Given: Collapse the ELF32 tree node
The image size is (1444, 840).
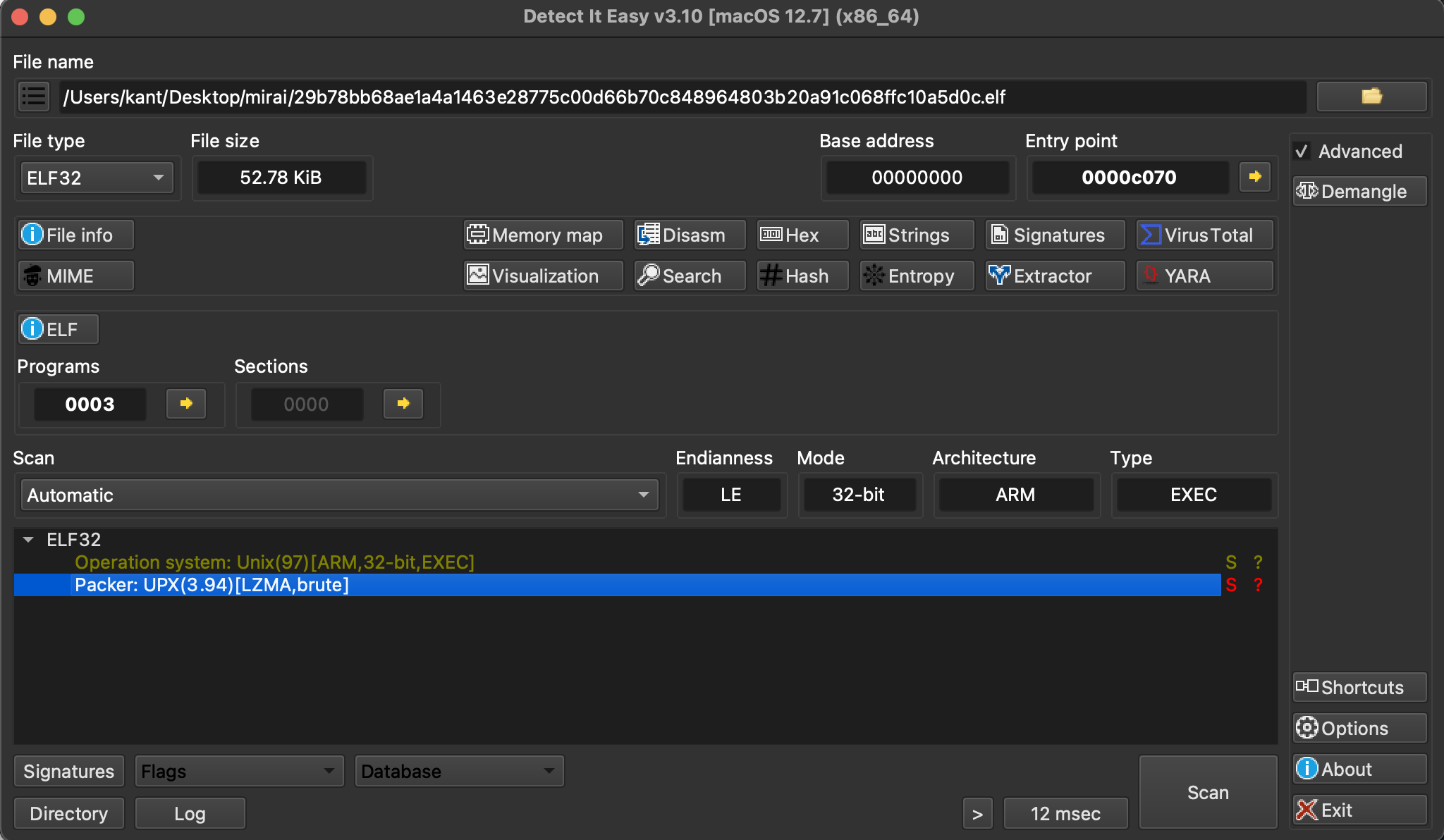Looking at the screenshot, I should [28, 540].
